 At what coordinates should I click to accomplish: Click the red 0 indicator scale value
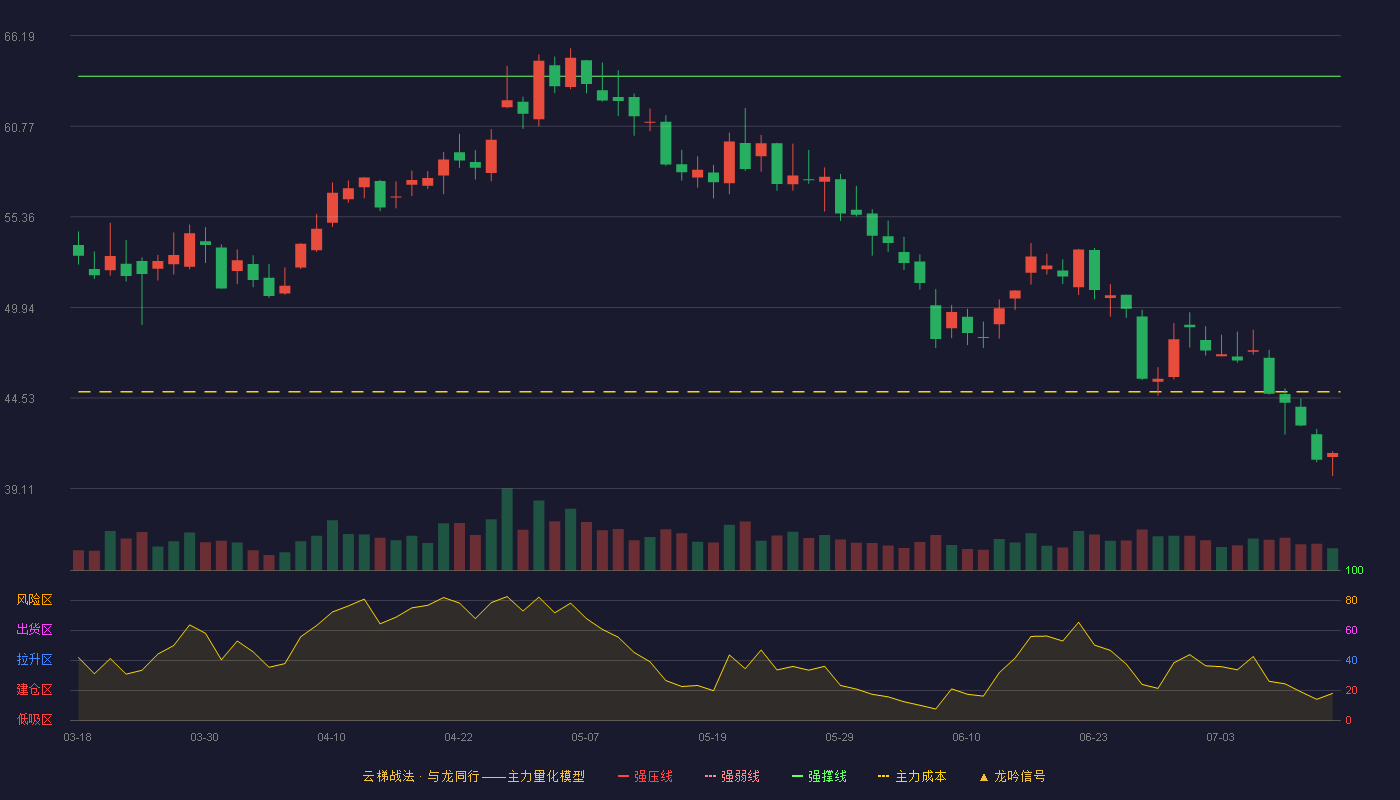[x=1348, y=720]
